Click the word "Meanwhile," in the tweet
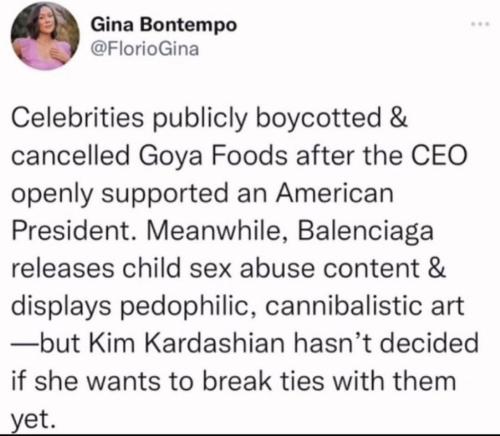500x436 pixels. point(216,230)
